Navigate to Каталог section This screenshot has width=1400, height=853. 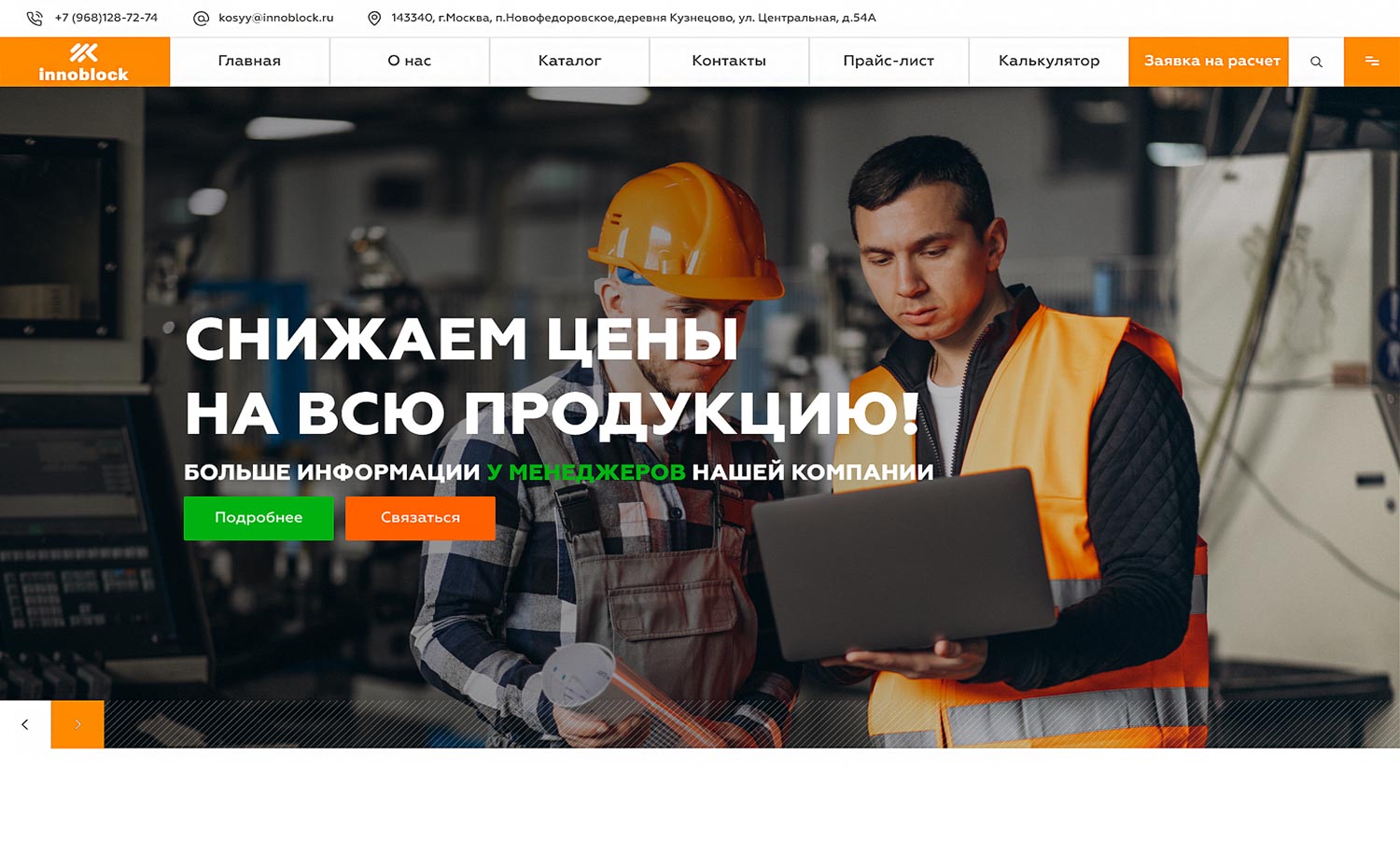(569, 62)
